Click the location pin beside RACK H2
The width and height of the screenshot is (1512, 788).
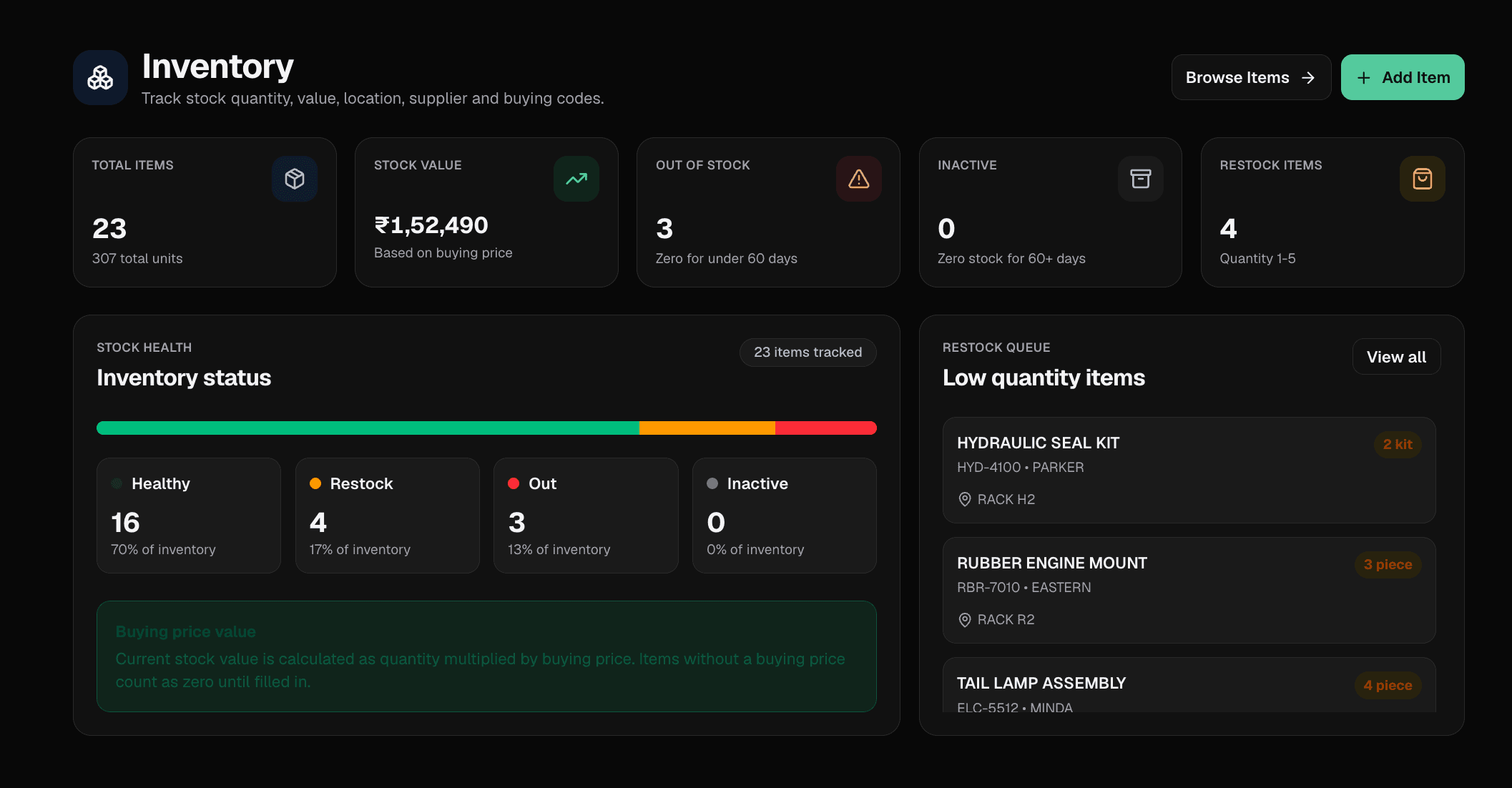tap(965, 499)
